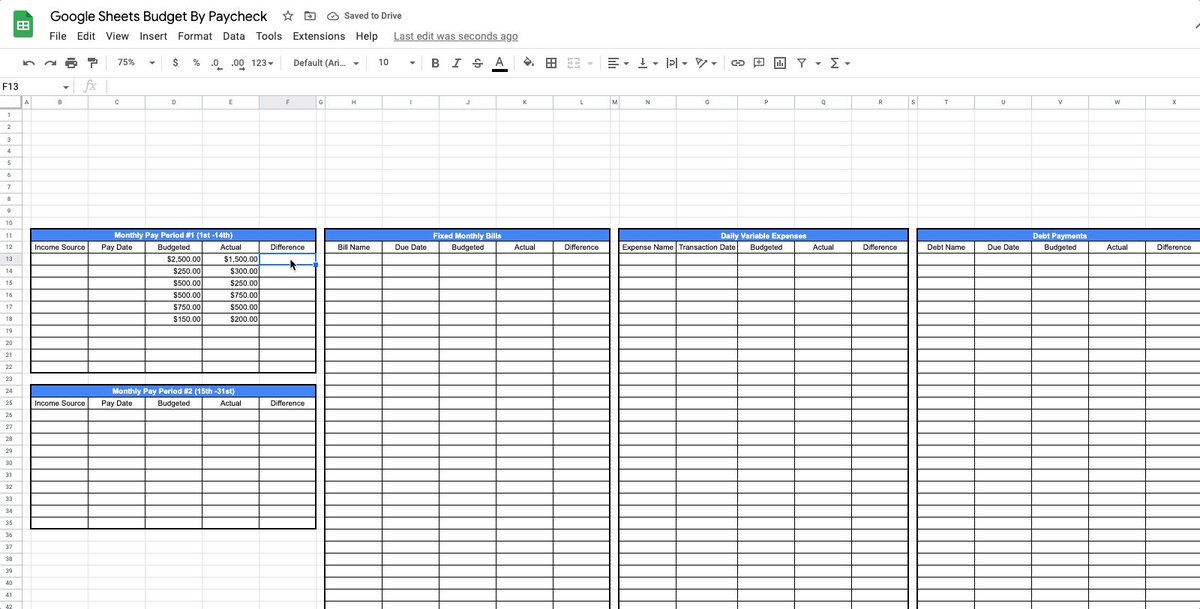Open the text rotation dropdown

click(x=706, y=63)
